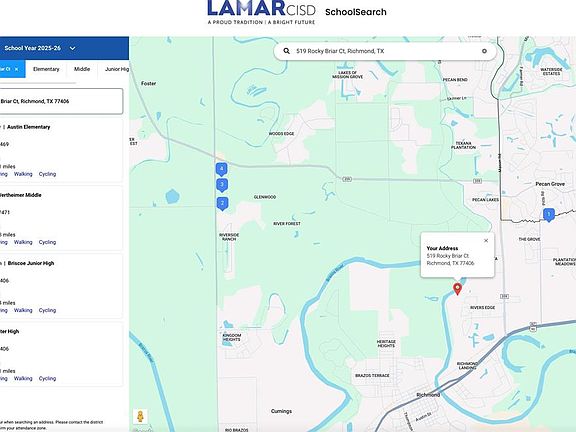
Task: Click the red address pin on map
Action: [457, 289]
